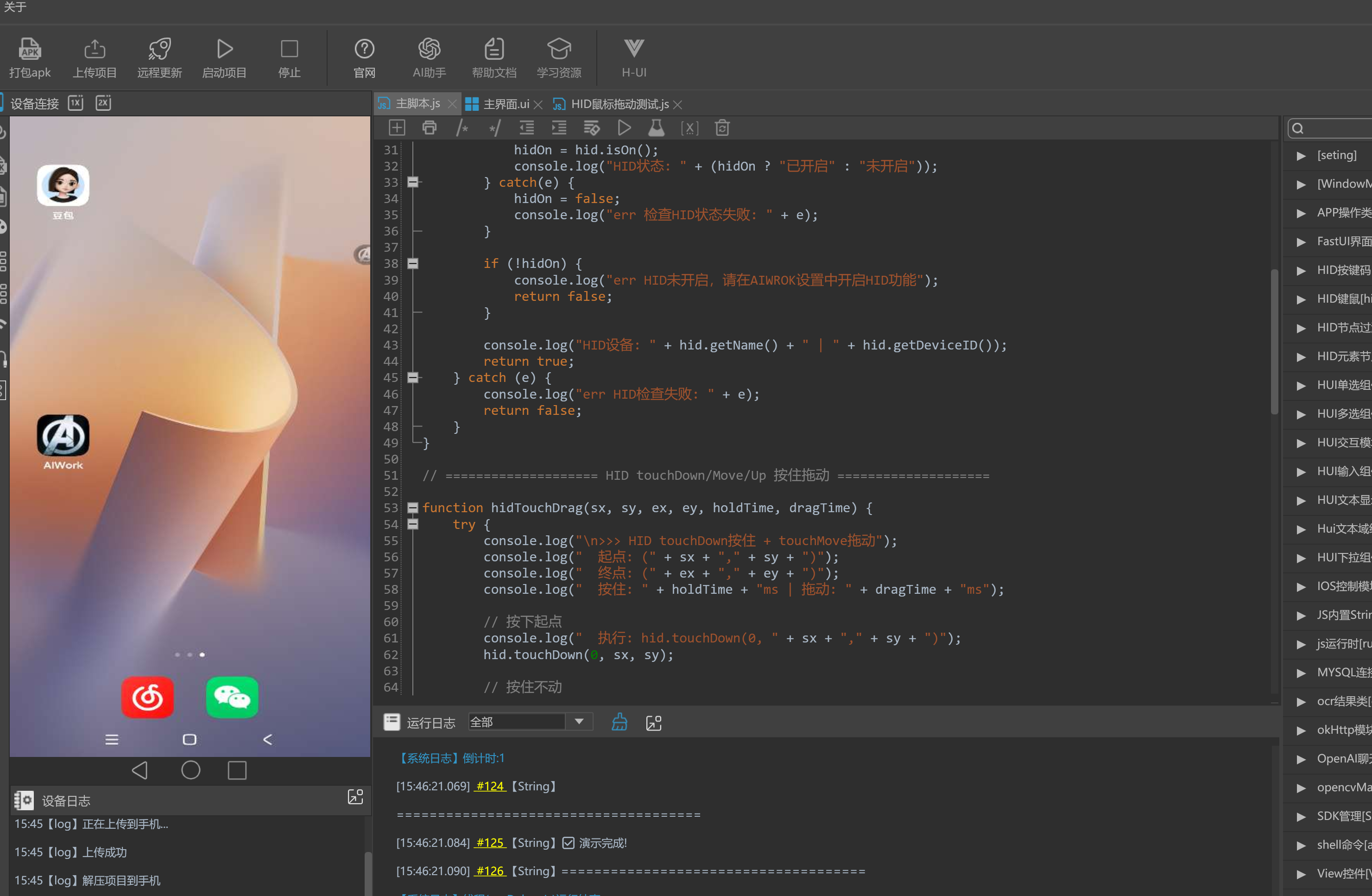Click the device recents square button
Screen dimensions: 1372x896
tap(237, 770)
